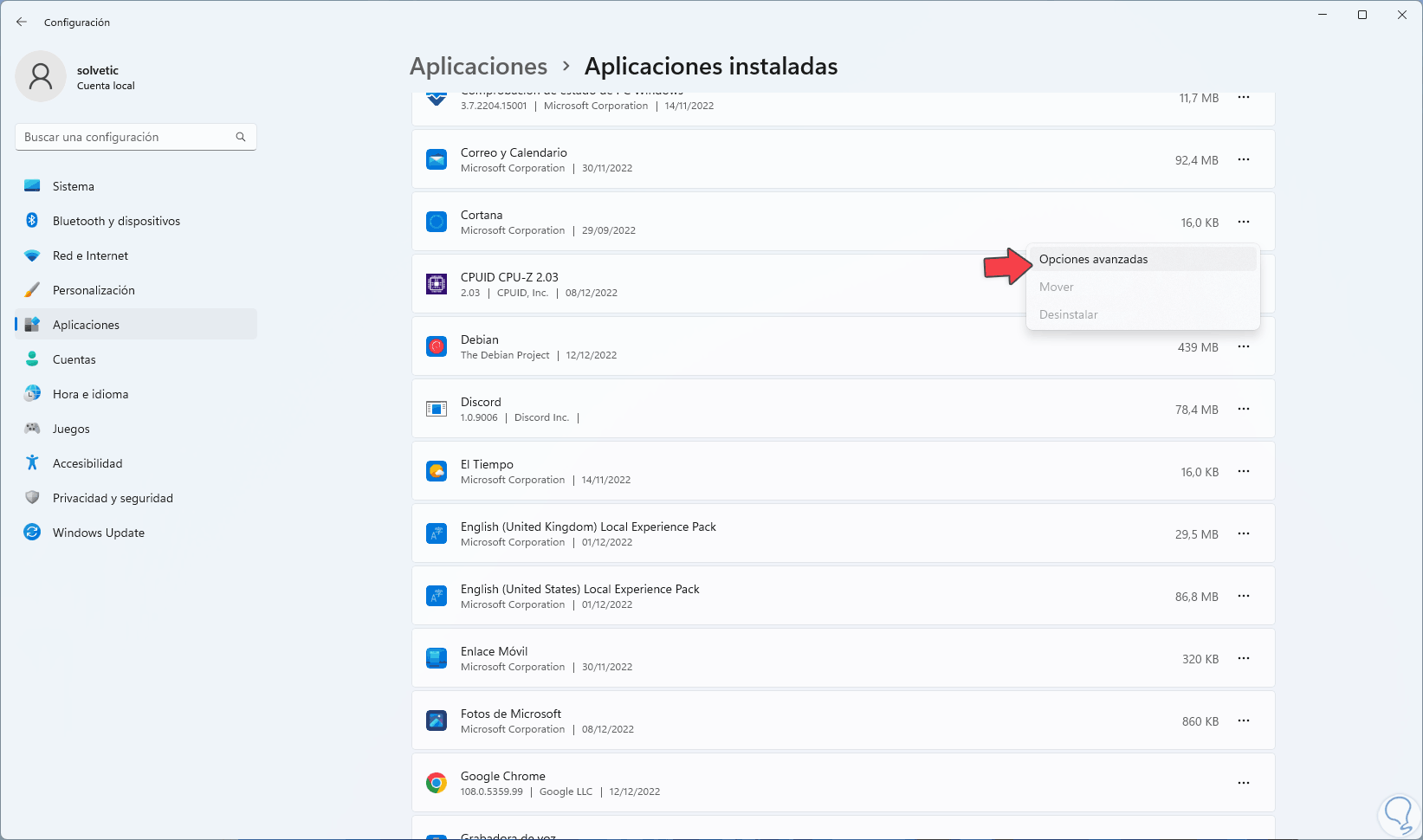The width and height of the screenshot is (1423, 840).
Task: Click the El Tiempo weather icon
Action: click(x=437, y=472)
